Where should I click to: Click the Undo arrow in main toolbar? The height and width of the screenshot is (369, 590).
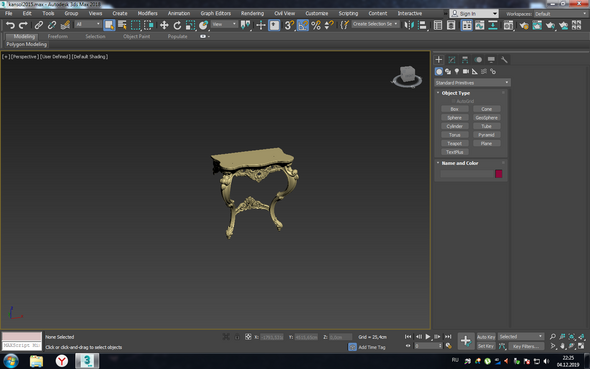click(10, 25)
